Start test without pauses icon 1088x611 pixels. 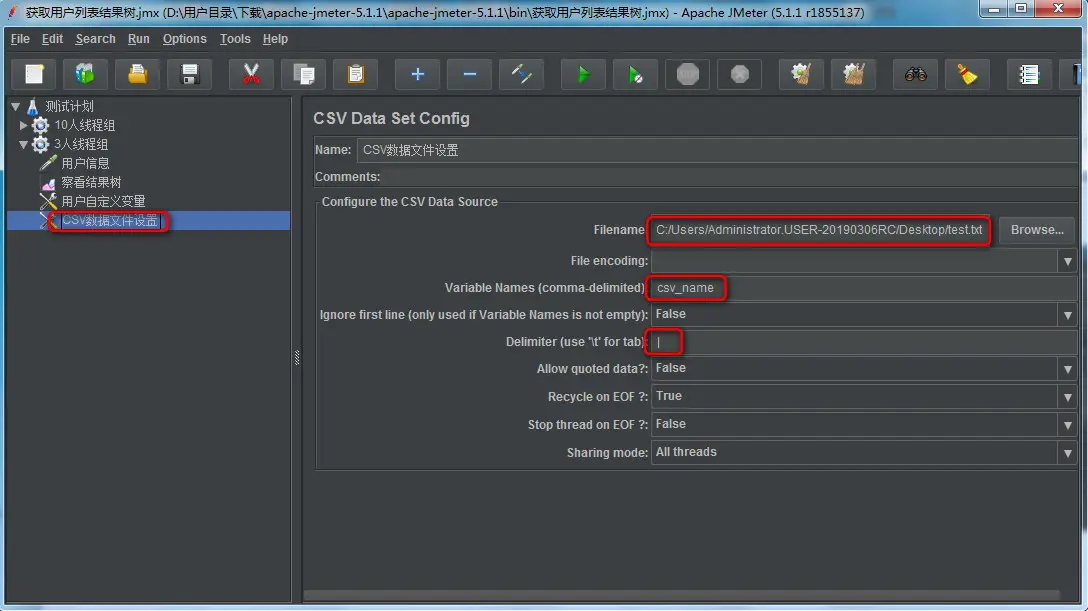pyautogui.click(x=635, y=74)
